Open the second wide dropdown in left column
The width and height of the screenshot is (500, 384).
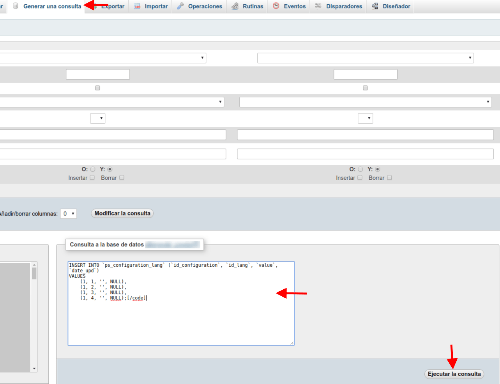click(112, 102)
